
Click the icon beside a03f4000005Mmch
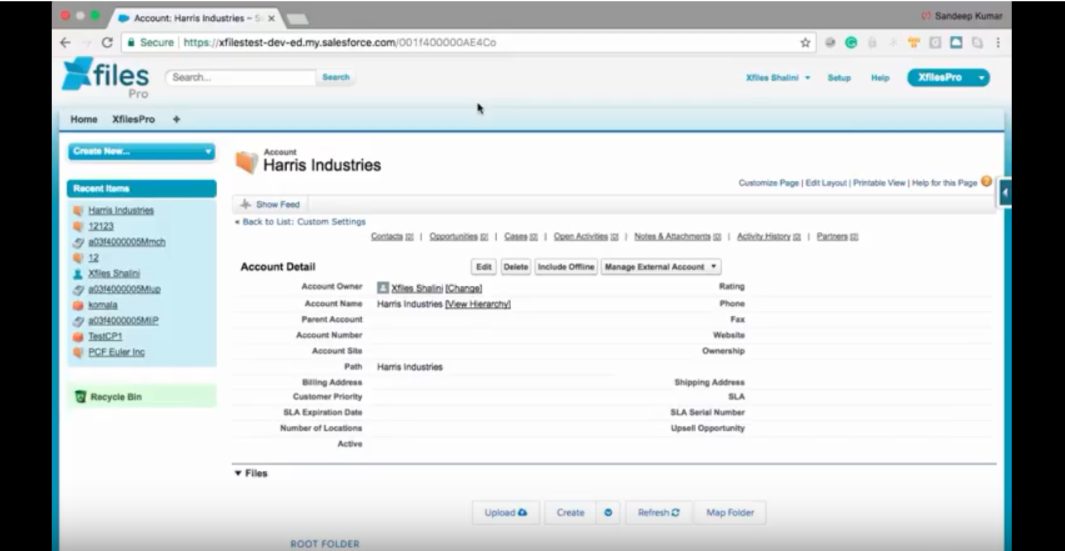click(x=77, y=242)
